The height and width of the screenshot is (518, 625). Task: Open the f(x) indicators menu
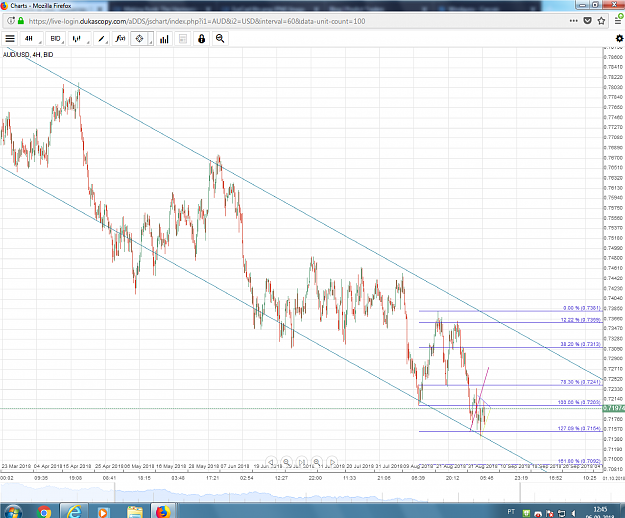pos(120,39)
